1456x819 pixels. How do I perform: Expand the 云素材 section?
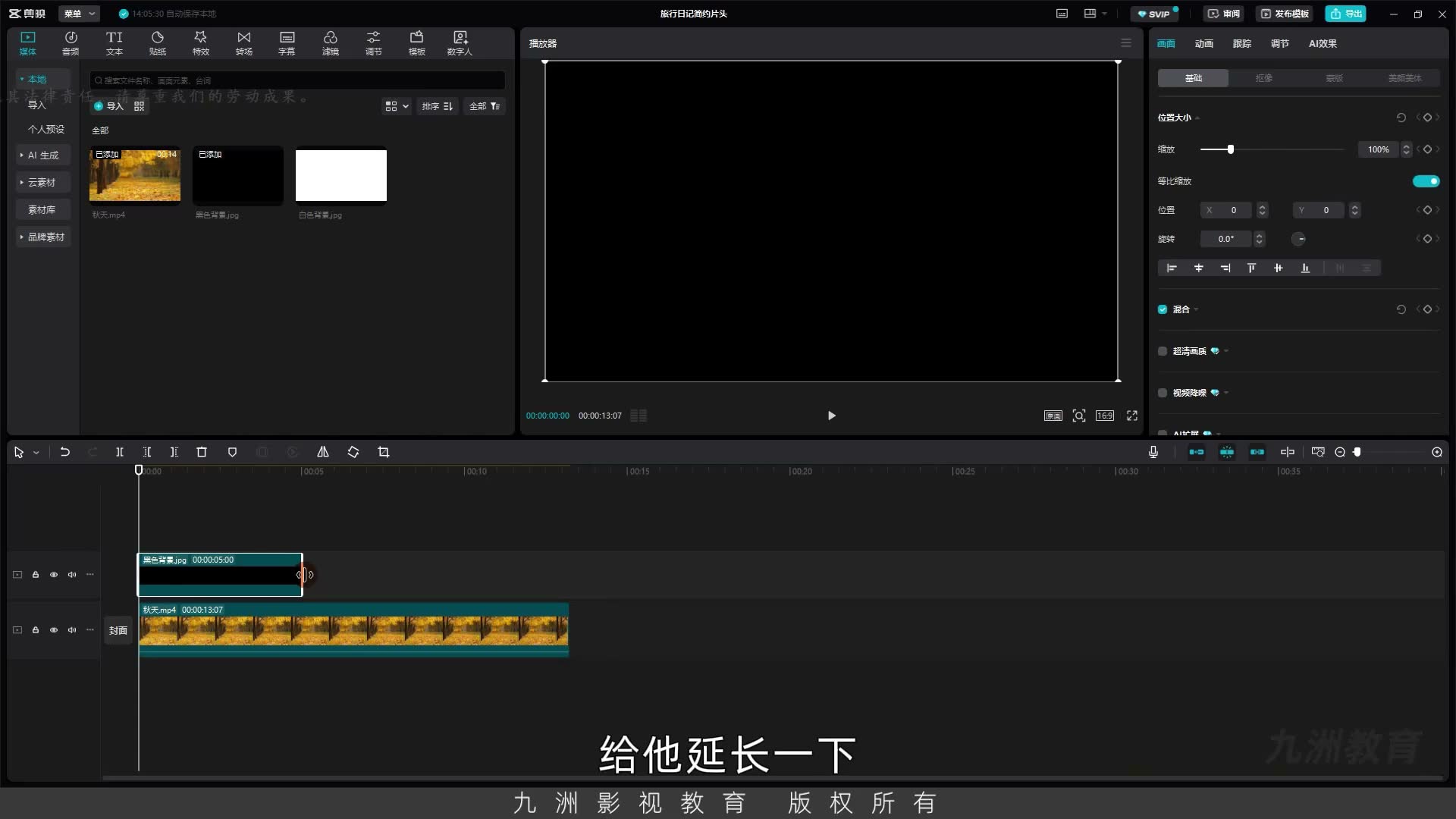[x=42, y=182]
